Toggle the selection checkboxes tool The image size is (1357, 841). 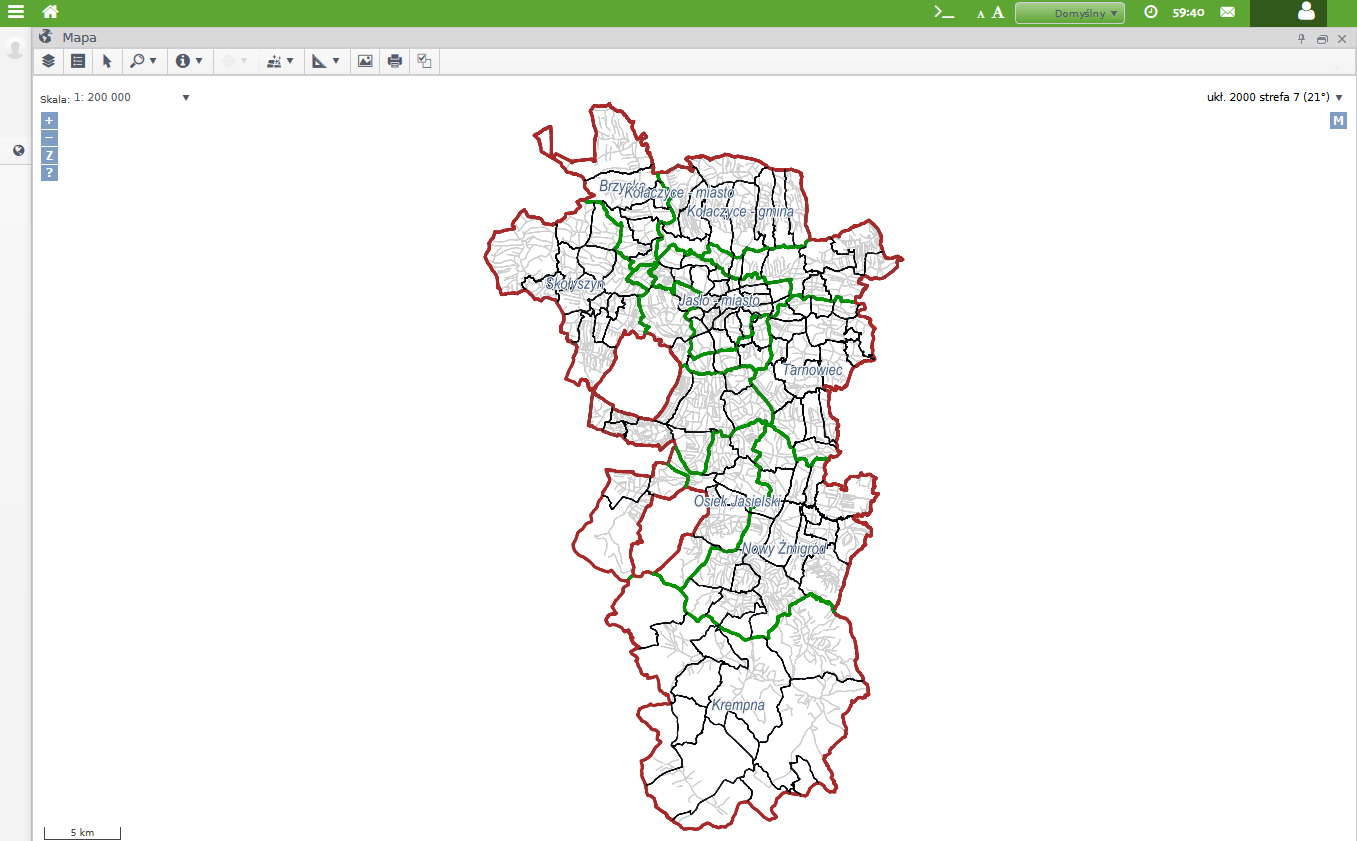click(424, 61)
